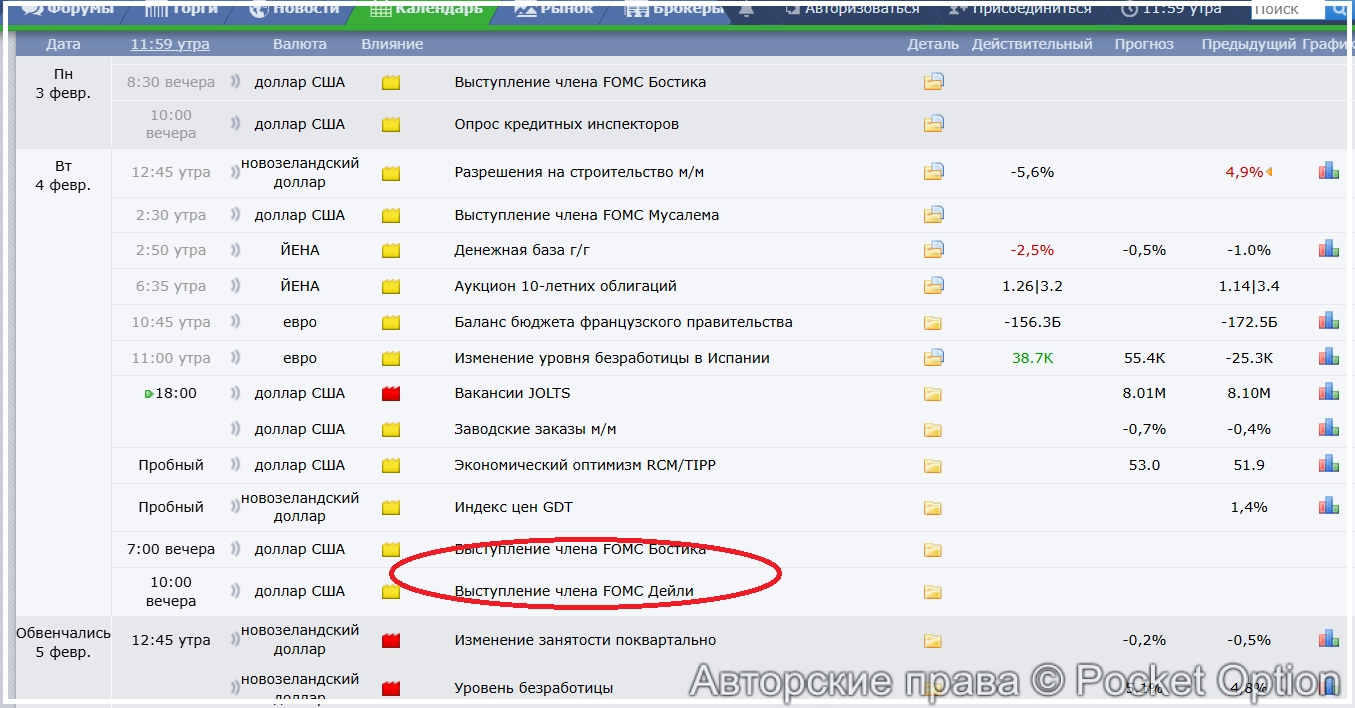Click yellow impact icon for Индекс цен GDT

391,507
